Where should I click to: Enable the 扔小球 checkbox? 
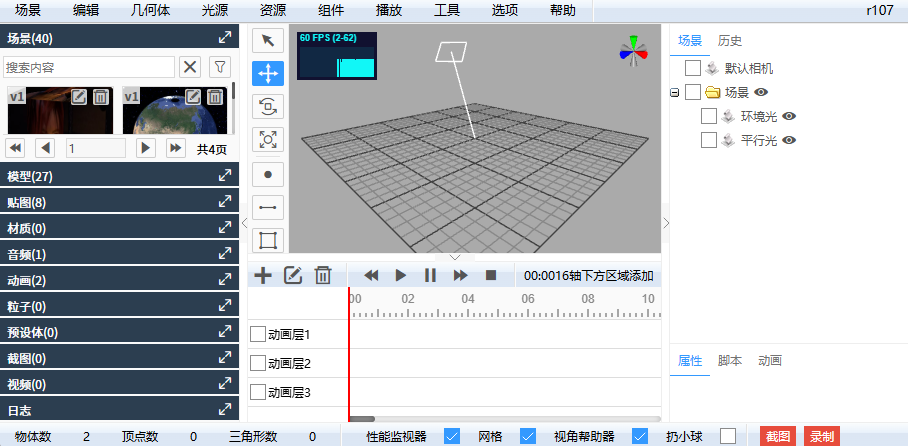tap(728, 436)
